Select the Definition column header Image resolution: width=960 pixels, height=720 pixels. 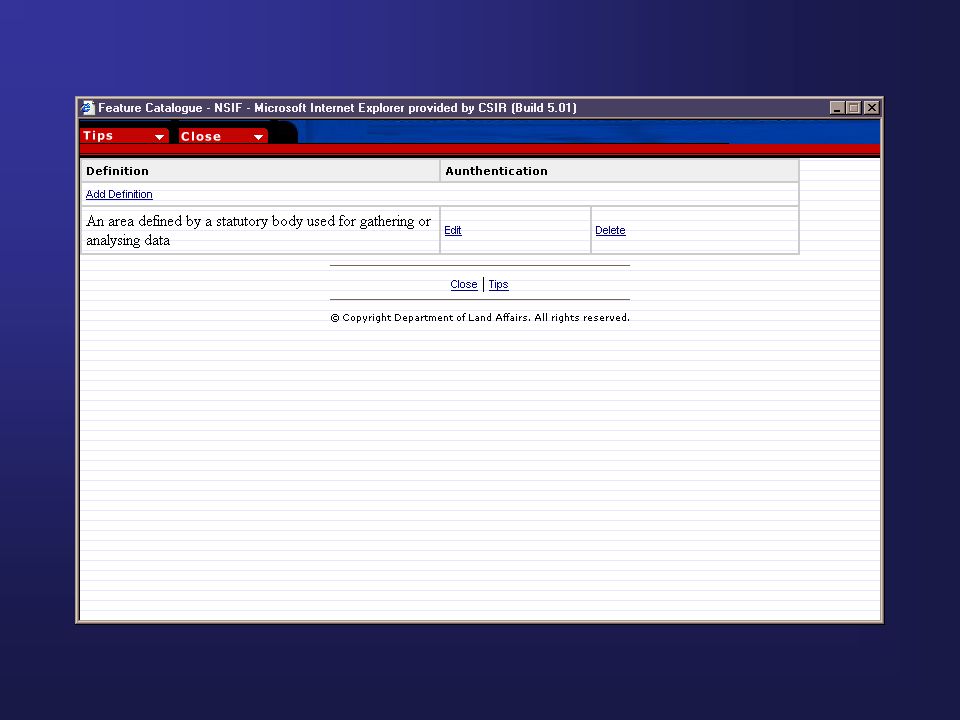260,171
